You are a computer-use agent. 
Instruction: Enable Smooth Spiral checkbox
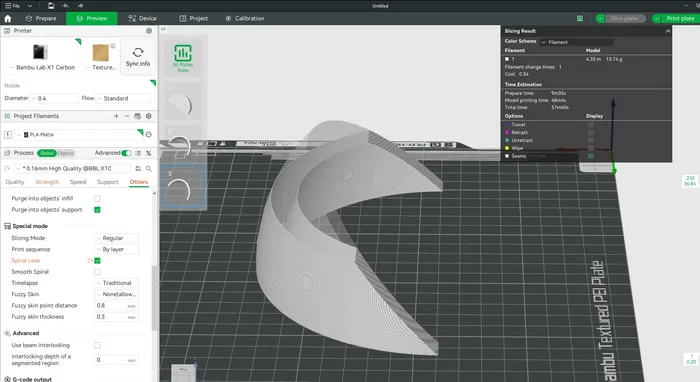[x=97, y=272]
